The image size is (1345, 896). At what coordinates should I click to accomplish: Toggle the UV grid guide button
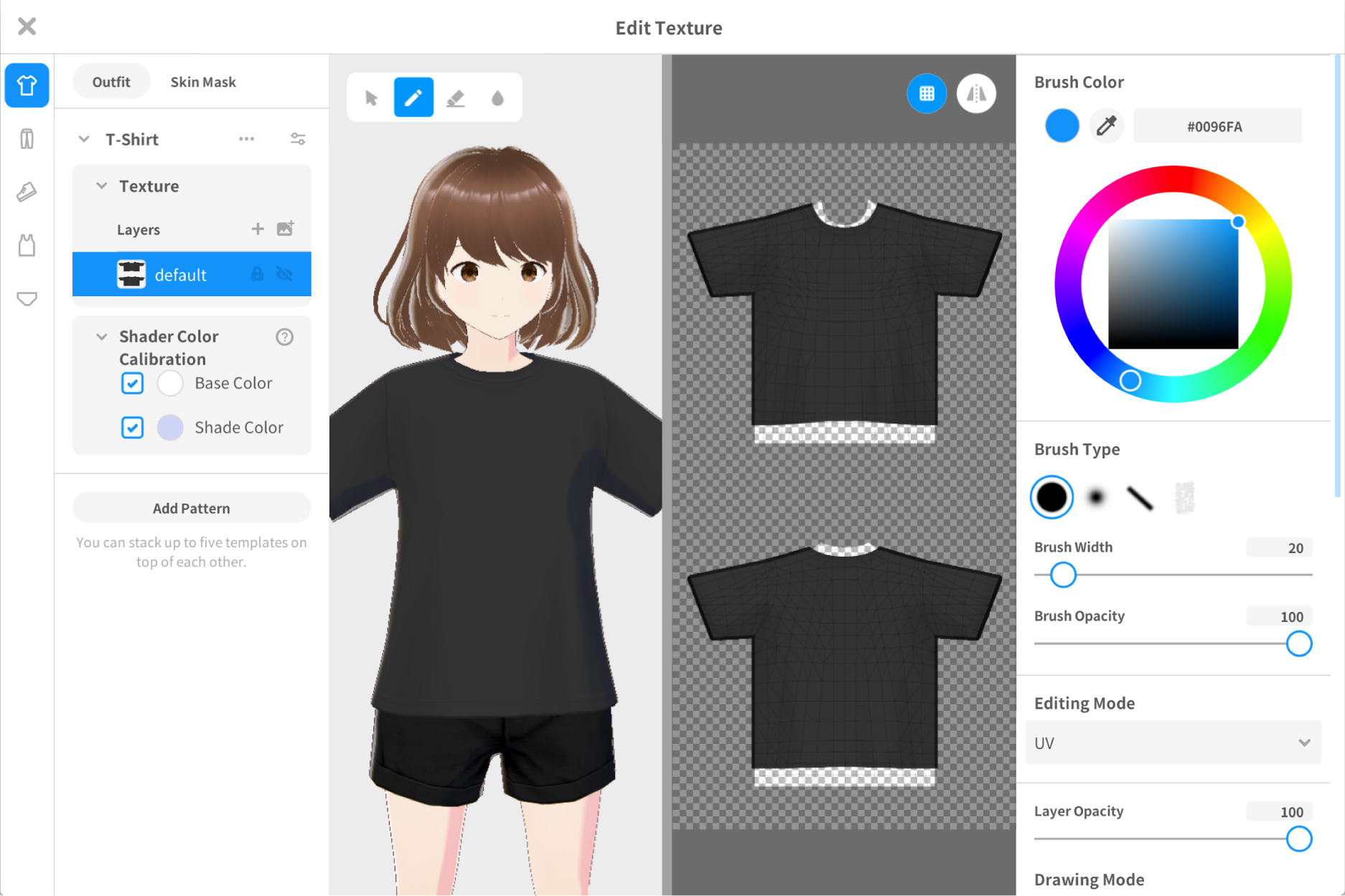coord(927,93)
